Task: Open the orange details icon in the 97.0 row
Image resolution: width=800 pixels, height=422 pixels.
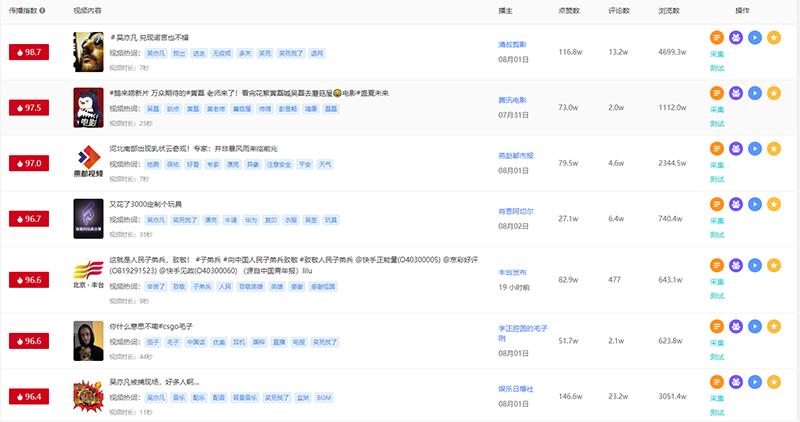Action: coord(717,148)
